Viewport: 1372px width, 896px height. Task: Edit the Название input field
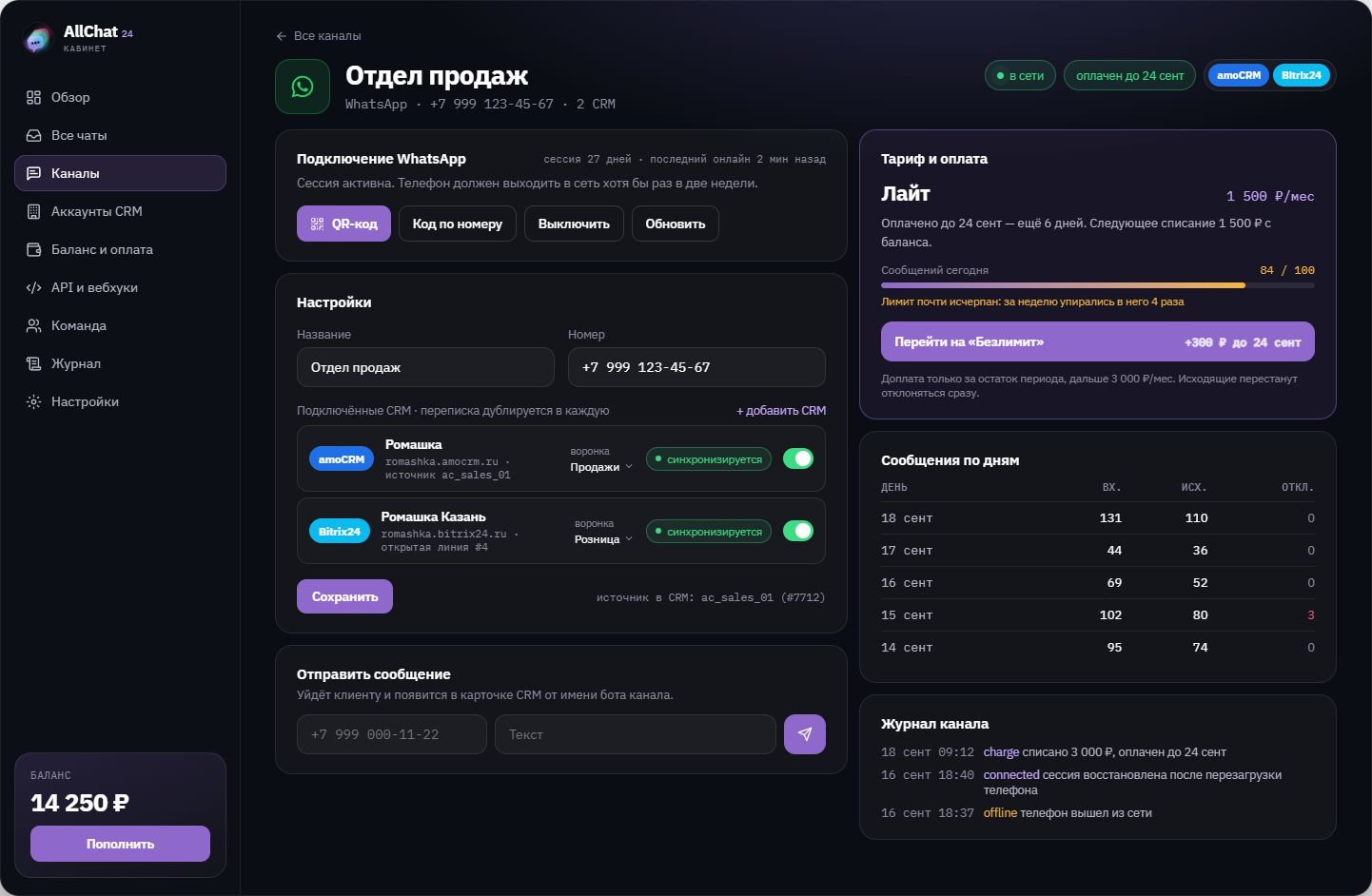[x=425, y=367]
